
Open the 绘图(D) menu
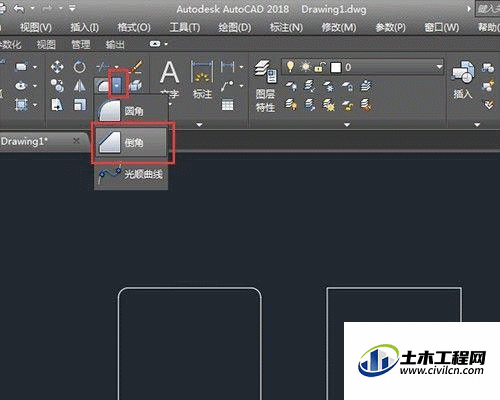point(235,27)
